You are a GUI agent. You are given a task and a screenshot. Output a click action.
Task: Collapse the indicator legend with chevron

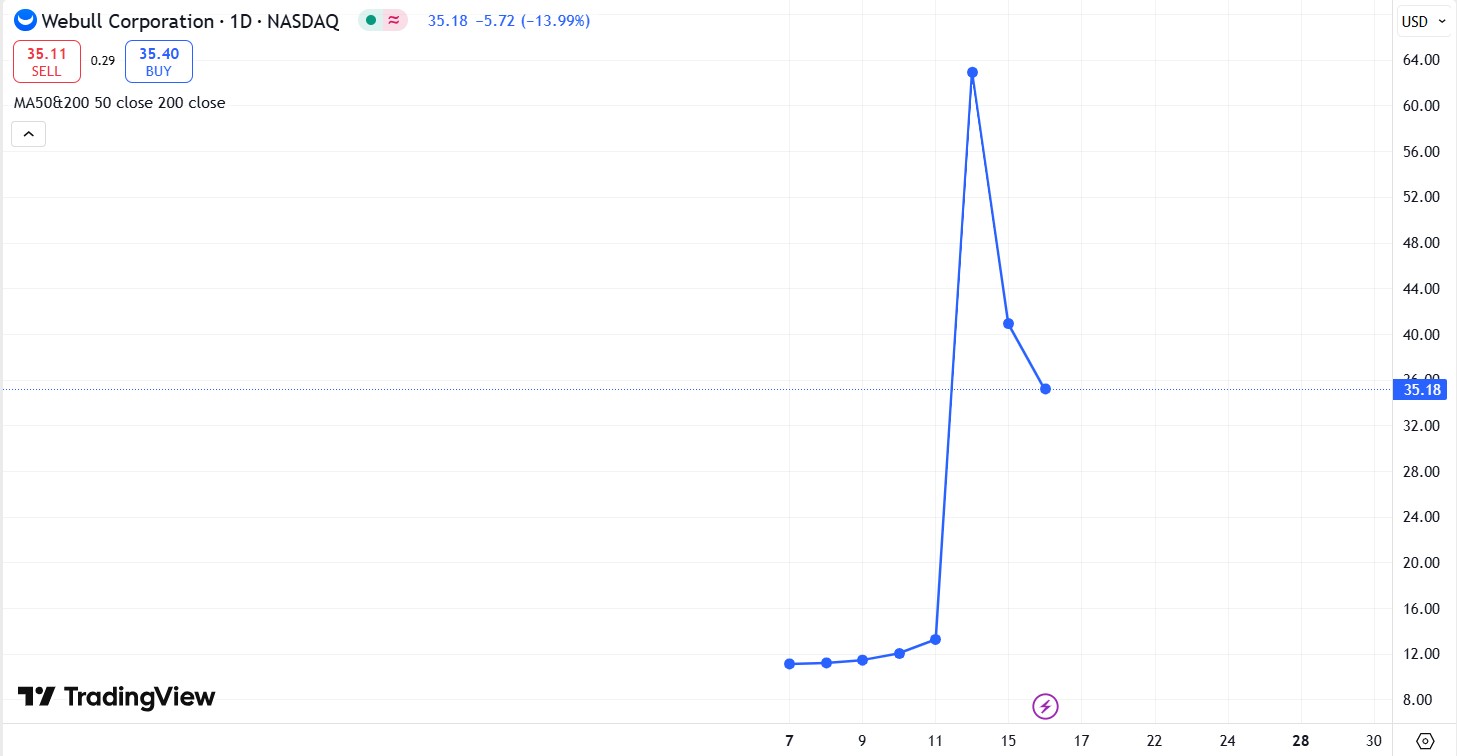pos(28,133)
